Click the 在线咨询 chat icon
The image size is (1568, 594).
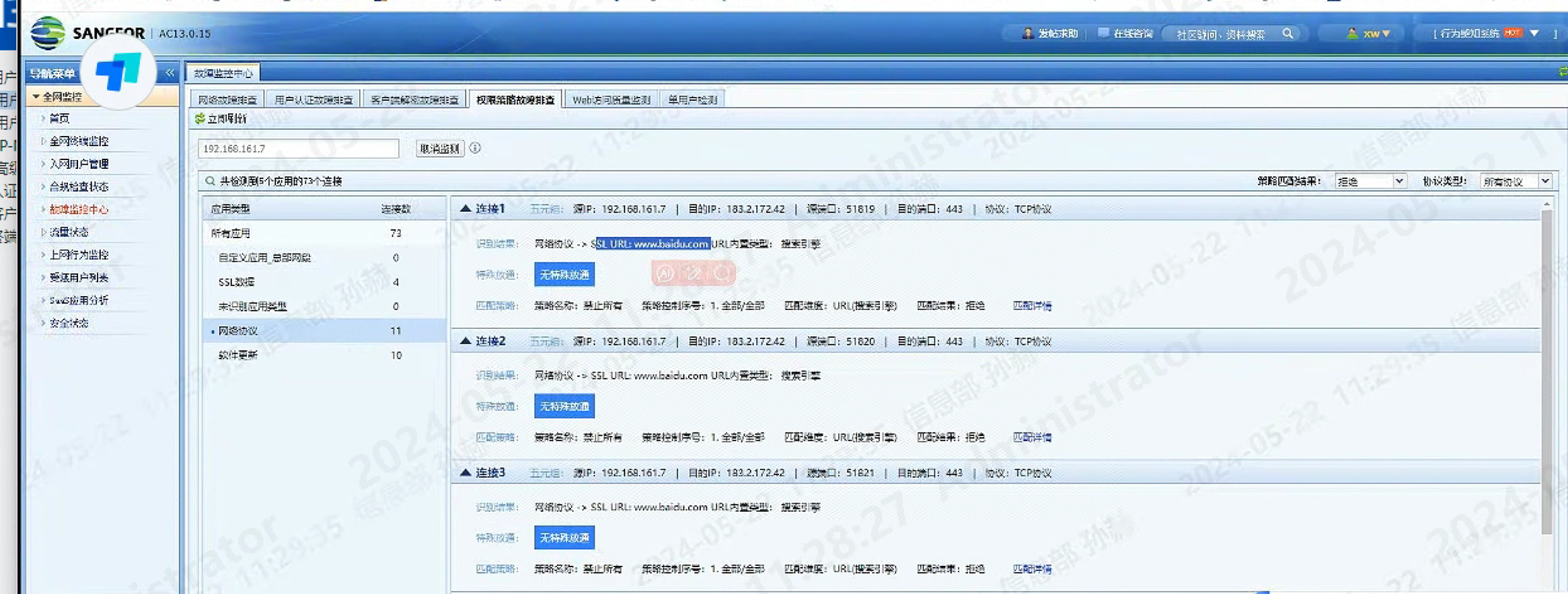click(1103, 33)
